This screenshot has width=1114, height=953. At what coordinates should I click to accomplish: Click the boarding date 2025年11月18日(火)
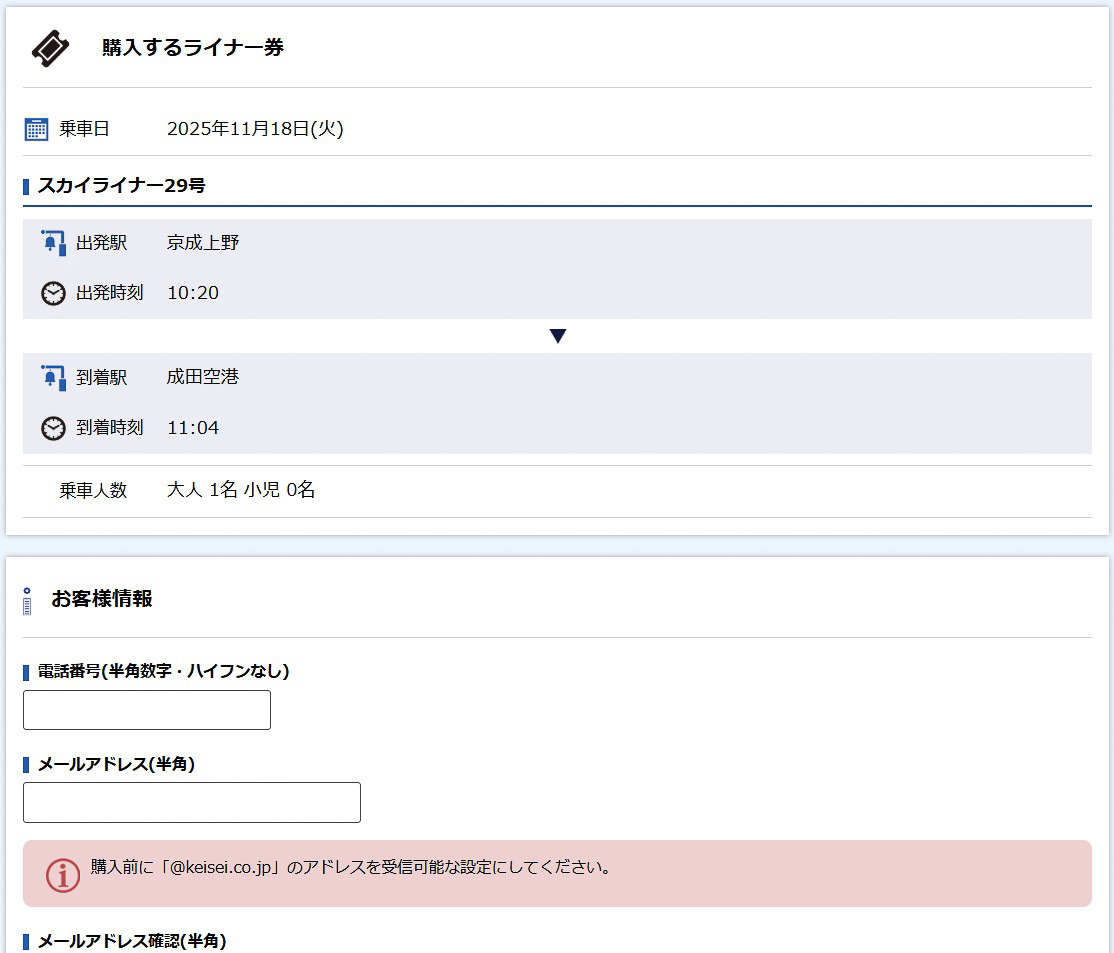pyautogui.click(x=256, y=128)
